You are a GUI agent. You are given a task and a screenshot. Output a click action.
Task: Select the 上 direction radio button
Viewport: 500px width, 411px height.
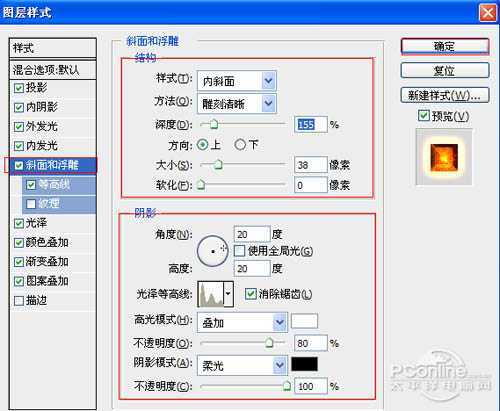tap(202, 145)
